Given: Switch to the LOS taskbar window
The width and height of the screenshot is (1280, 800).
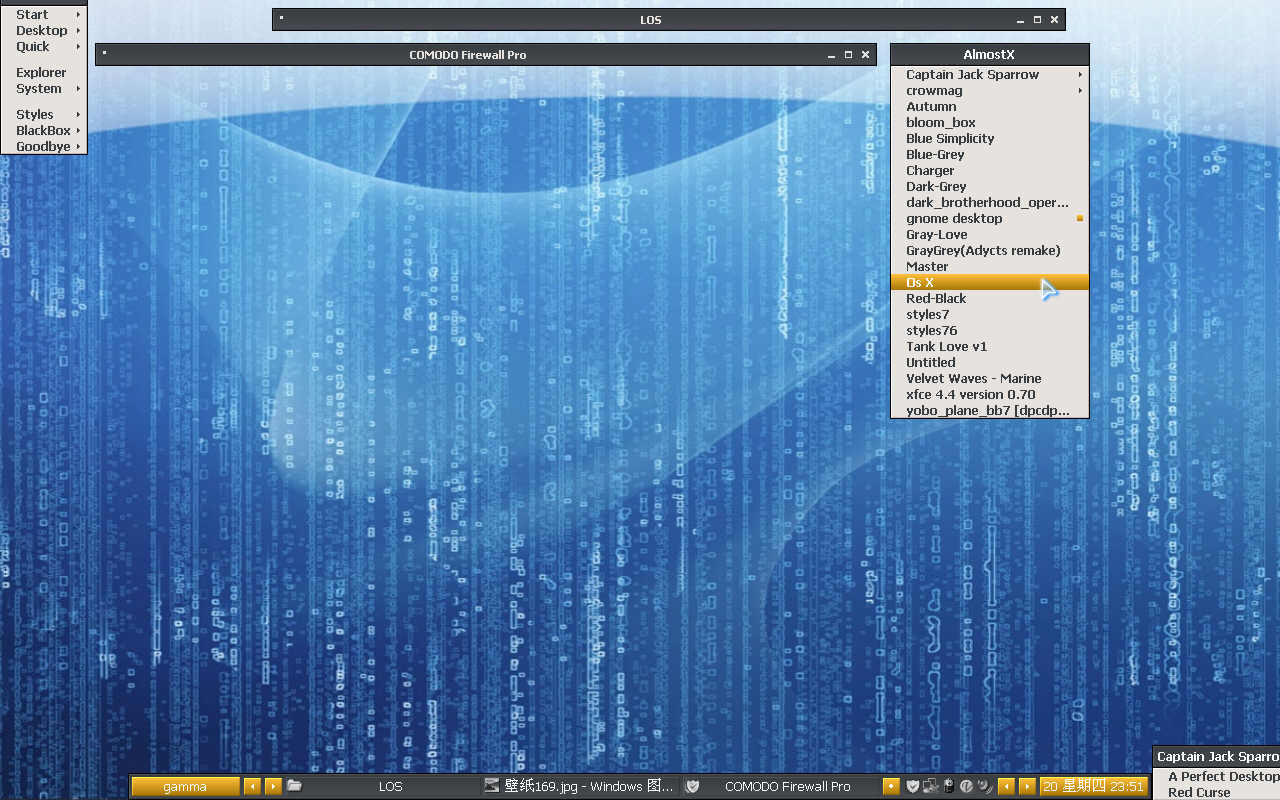Looking at the screenshot, I should [x=390, y=787].
